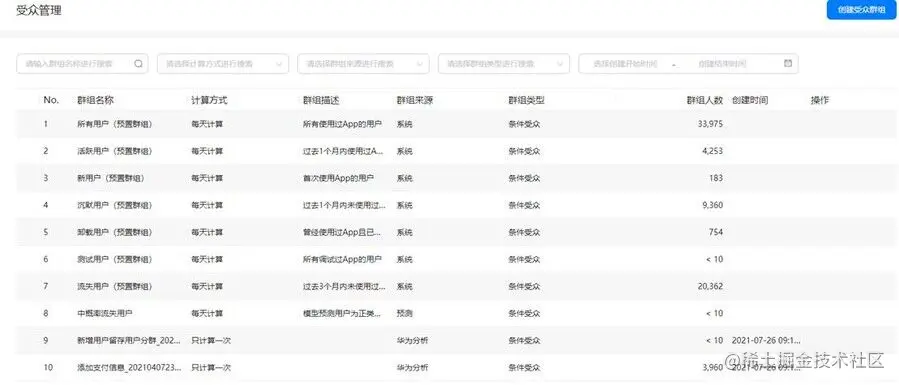Click the 预测 source in row 8
The width and height of the screenshot is (899, 385).
click(x=404, y=313)
